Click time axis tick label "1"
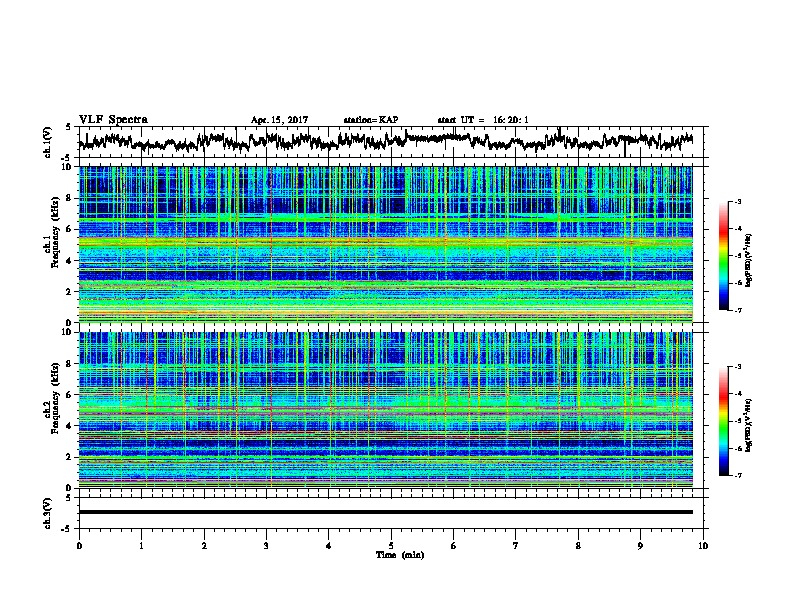 (141, 546)
